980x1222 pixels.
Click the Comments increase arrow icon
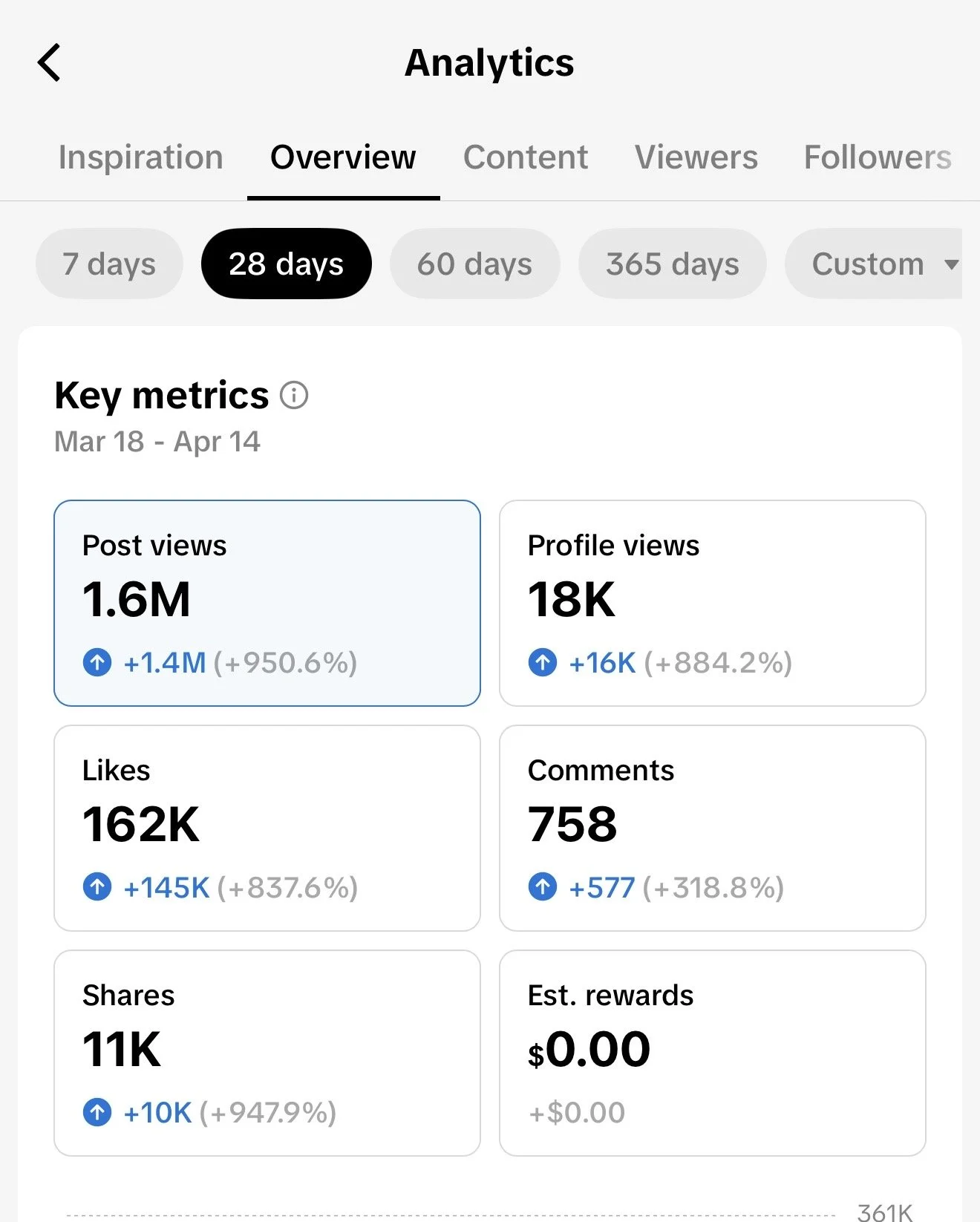[543, 886]
